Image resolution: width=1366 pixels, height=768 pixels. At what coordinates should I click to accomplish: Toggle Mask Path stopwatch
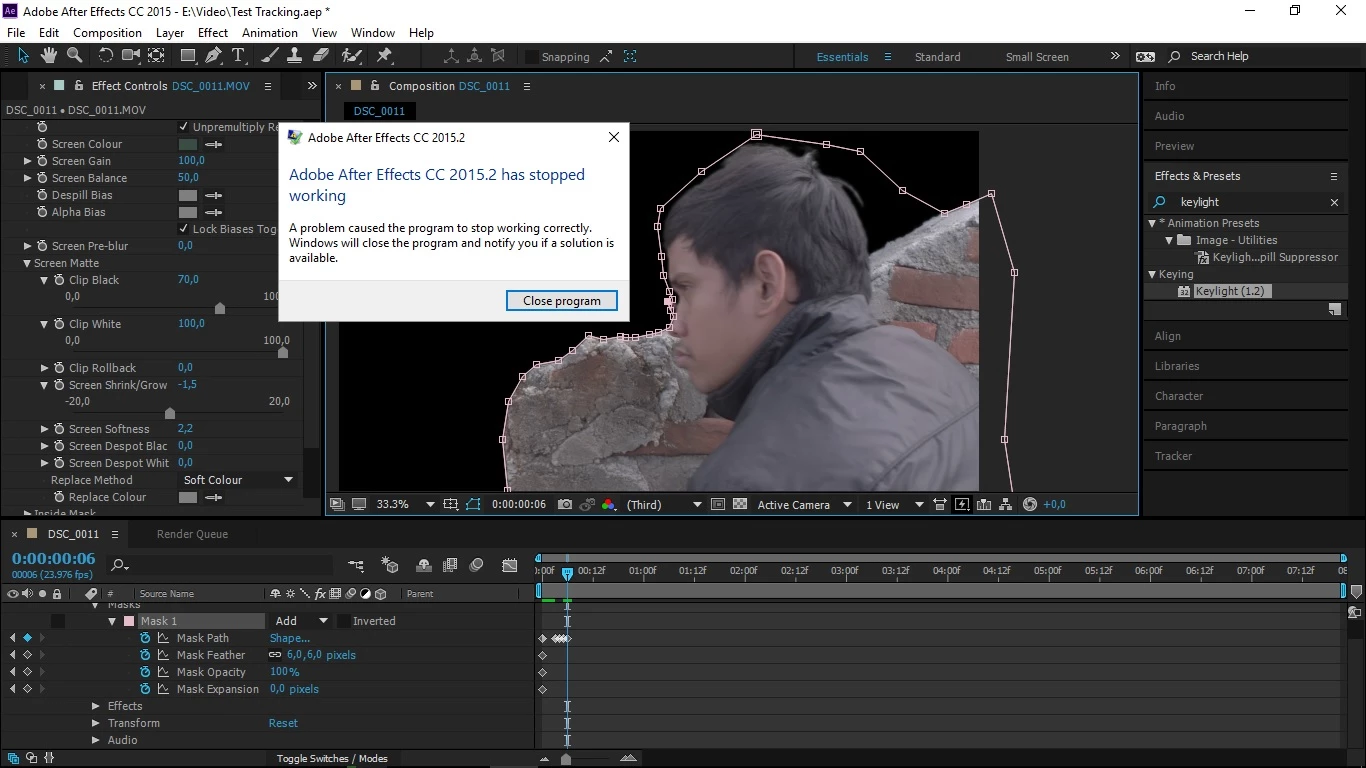click(145, 638)
